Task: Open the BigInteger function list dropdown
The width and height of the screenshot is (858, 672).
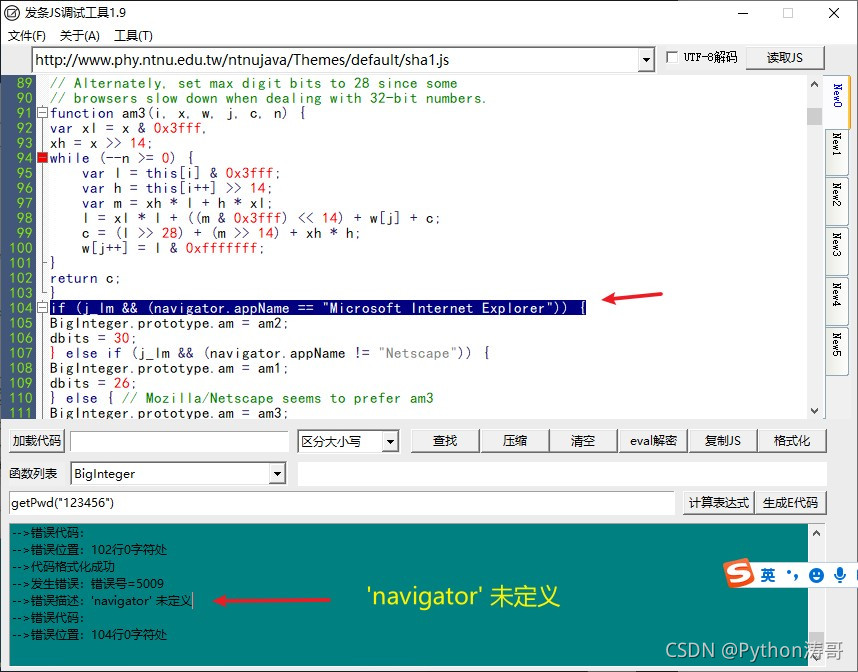Action: (x=277, y=474)
